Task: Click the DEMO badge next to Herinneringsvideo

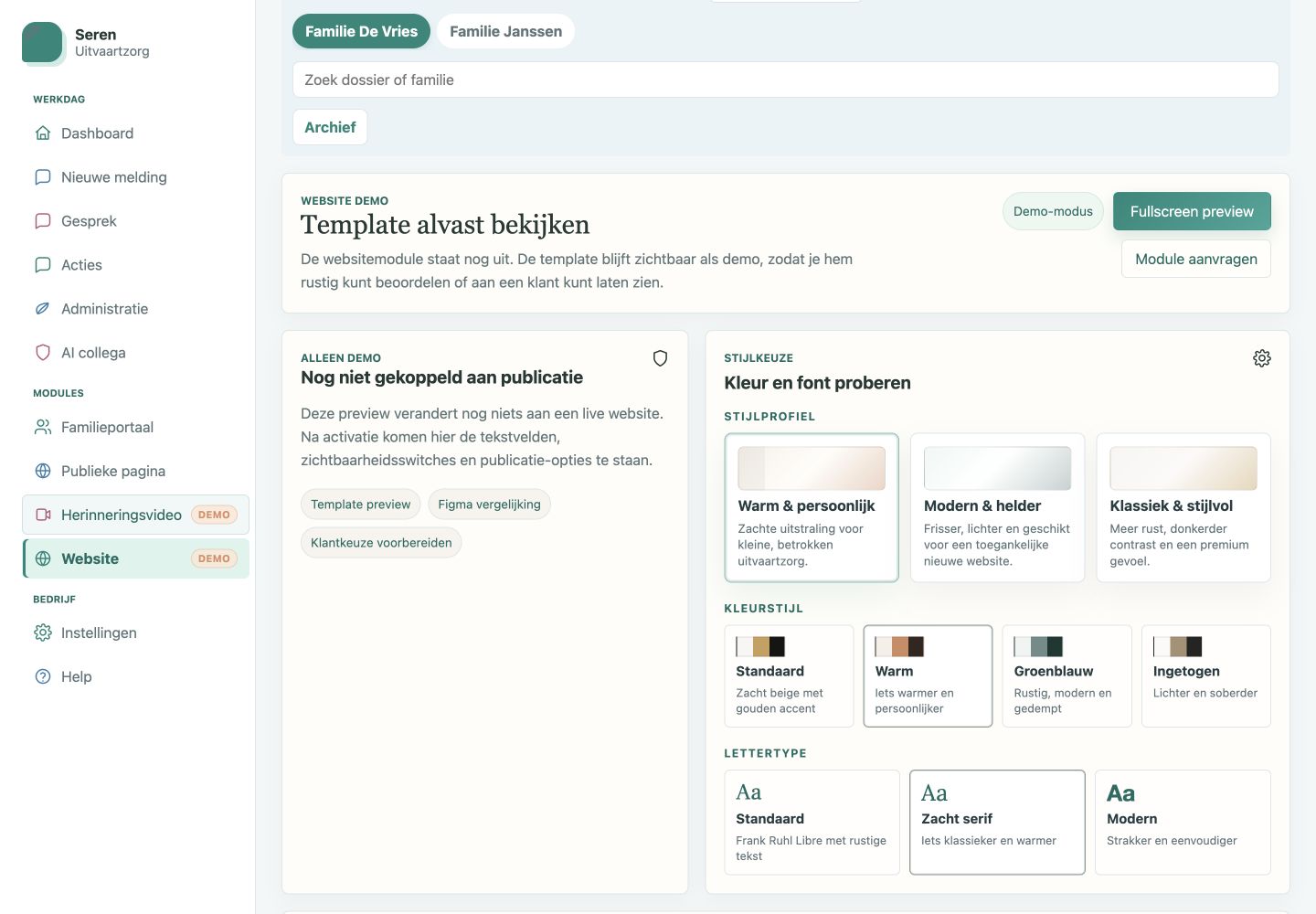Action: pyautogui.click(x=214, y=515)
